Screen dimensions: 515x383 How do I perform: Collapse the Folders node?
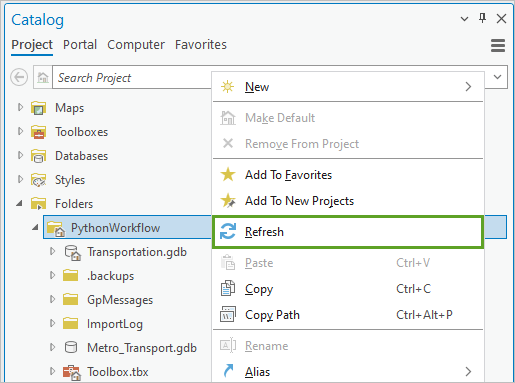click(x=19, y=203)
